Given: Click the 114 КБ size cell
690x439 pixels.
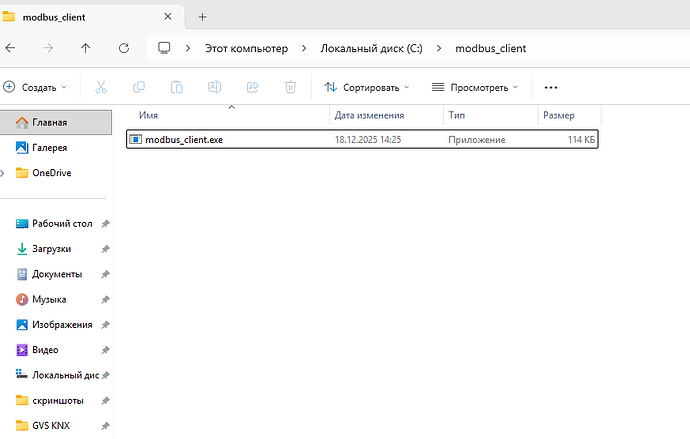Looking at the screenshot, I should pos(581,140).
